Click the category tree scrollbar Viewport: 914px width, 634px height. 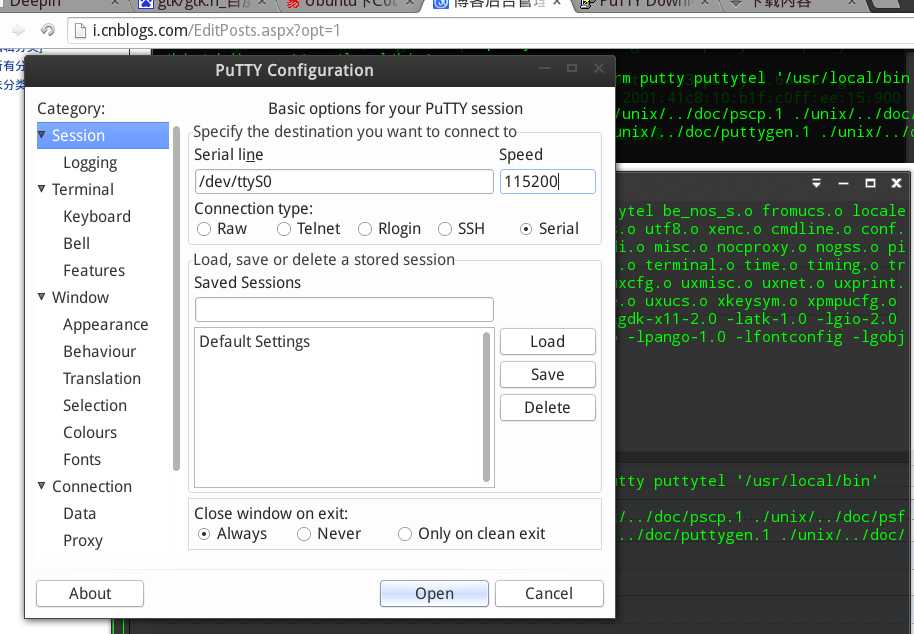(x=177, y=298)
